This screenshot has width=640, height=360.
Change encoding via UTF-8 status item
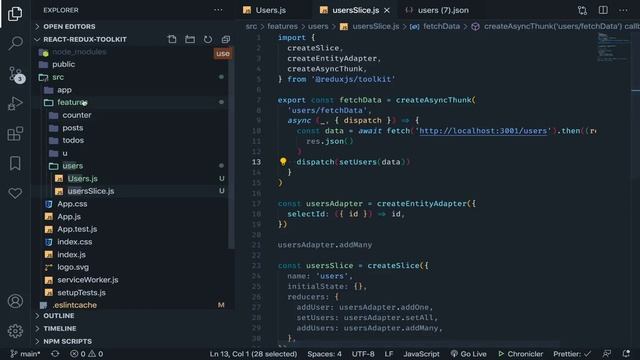coord(363,354)
